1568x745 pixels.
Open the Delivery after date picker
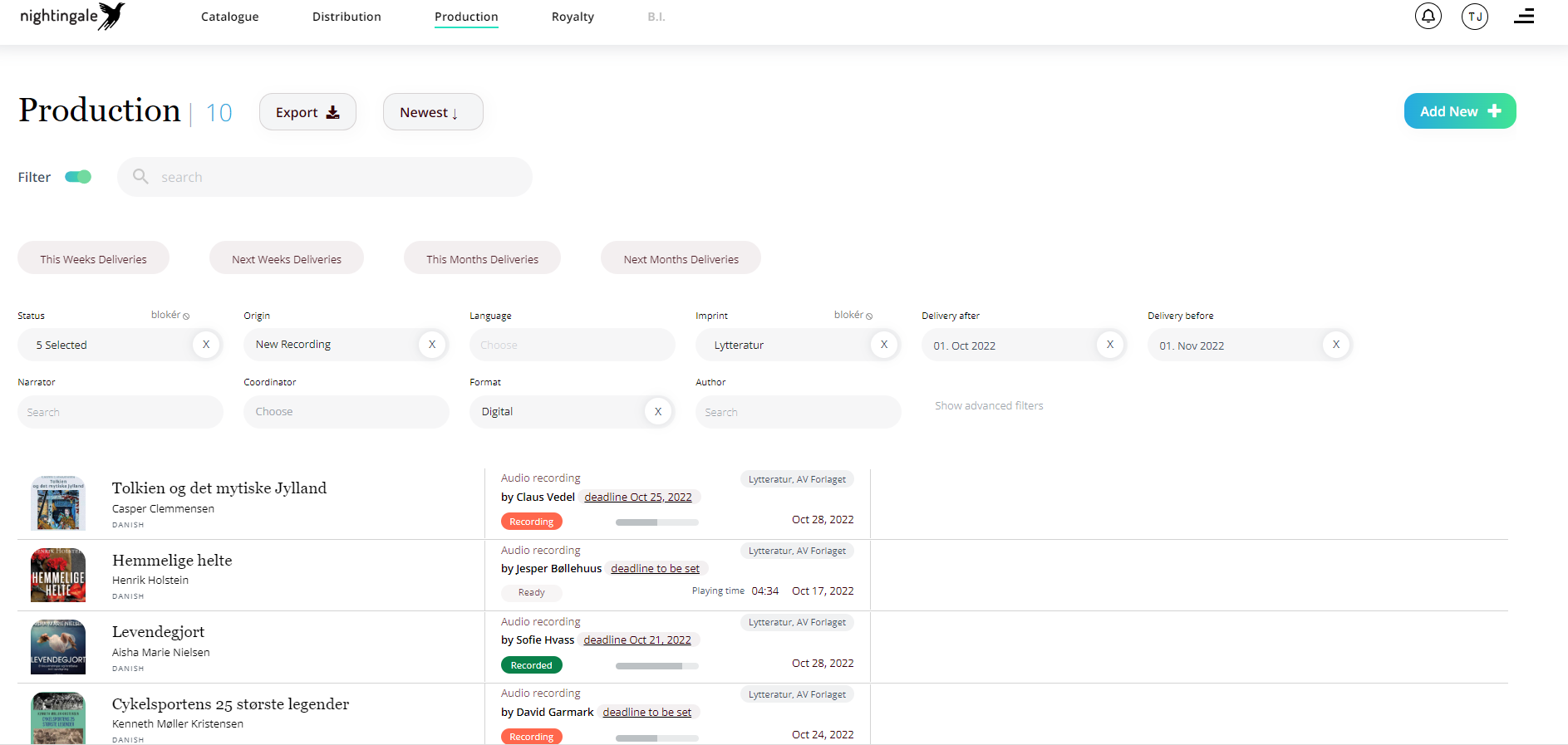[1025, 345]
